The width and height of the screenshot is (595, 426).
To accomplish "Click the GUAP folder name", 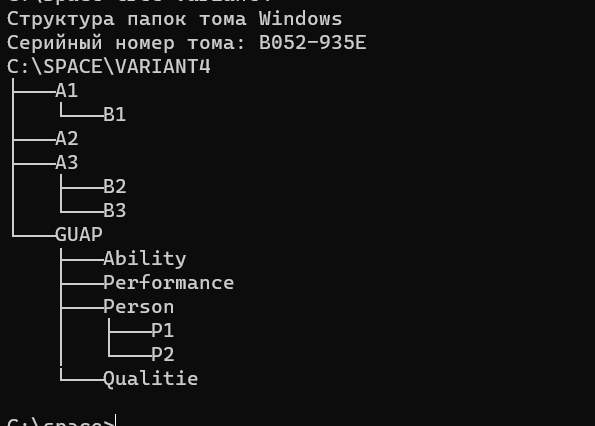I will pos(79,234).
